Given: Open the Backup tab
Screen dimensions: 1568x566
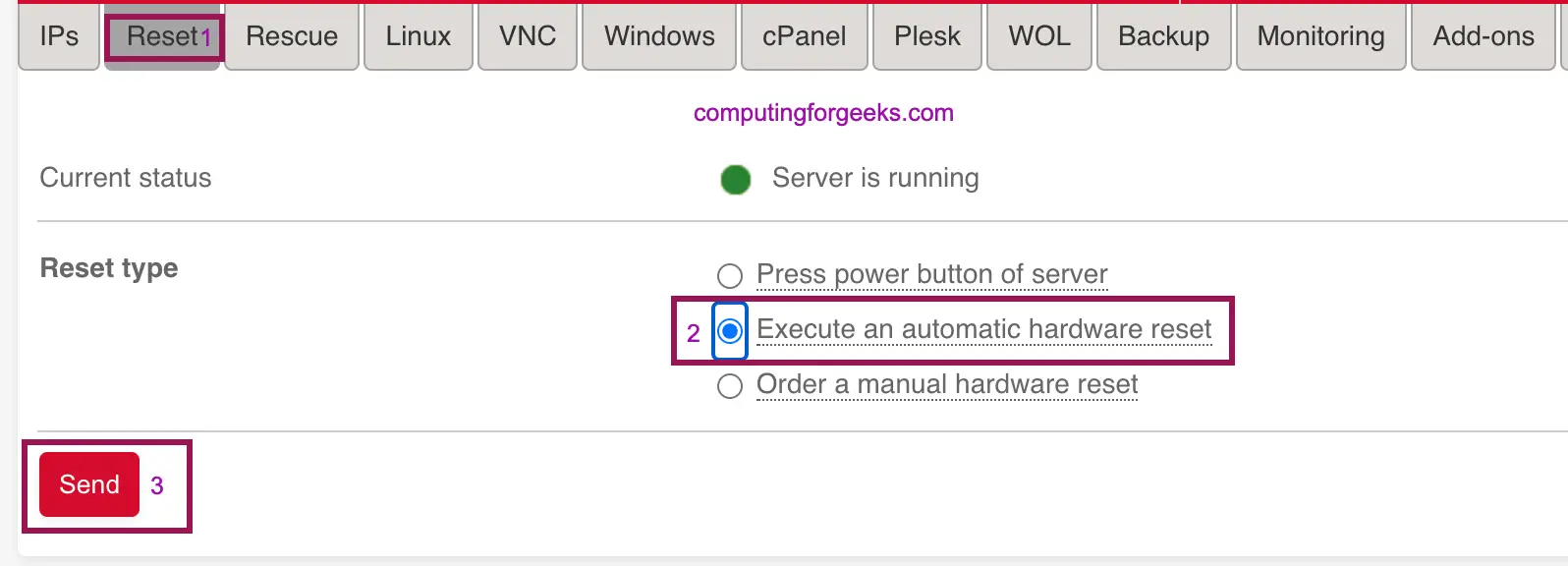Looking at the screenshot, I should (1163, 36).
